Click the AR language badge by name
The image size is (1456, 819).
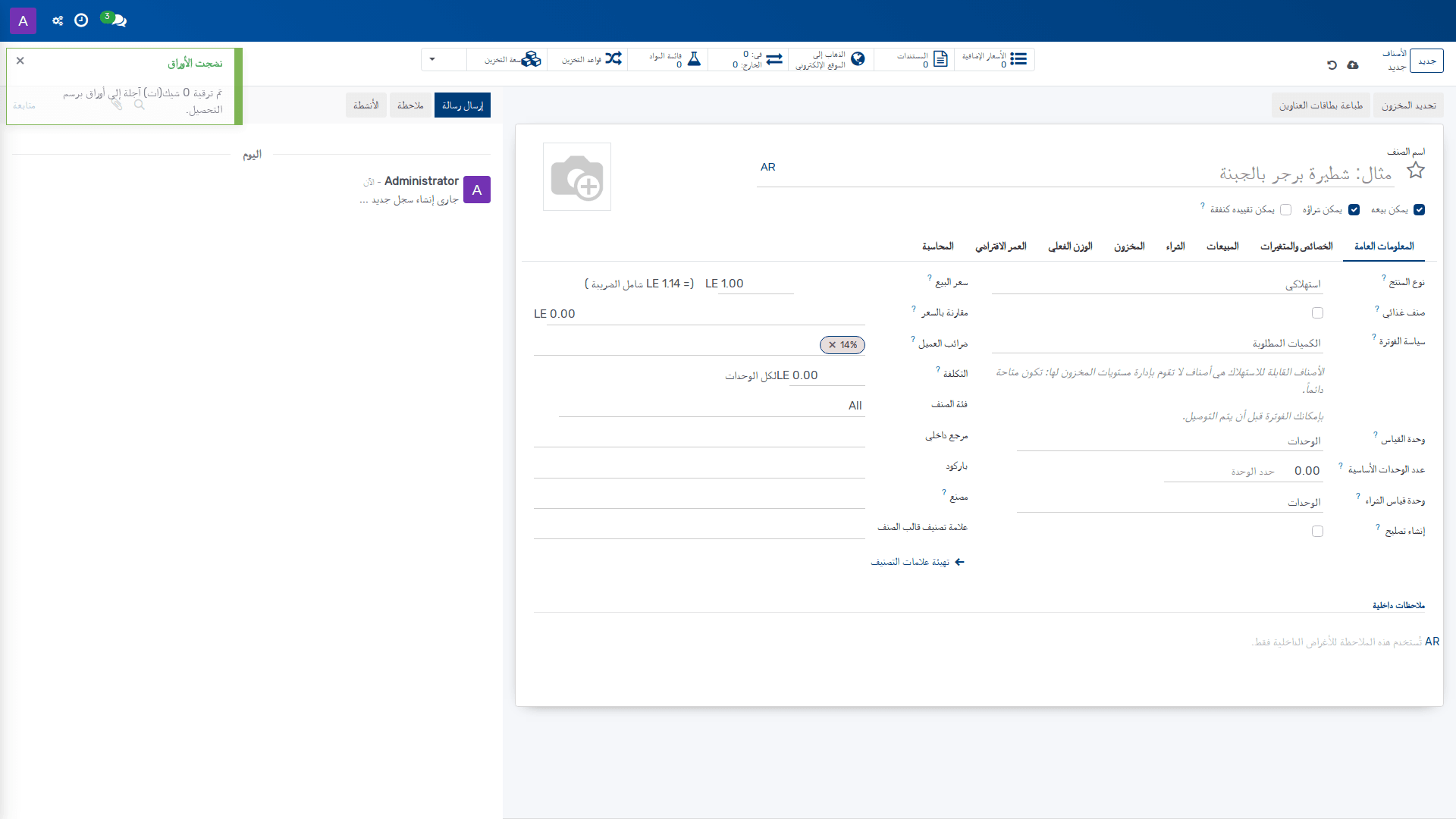768,168
